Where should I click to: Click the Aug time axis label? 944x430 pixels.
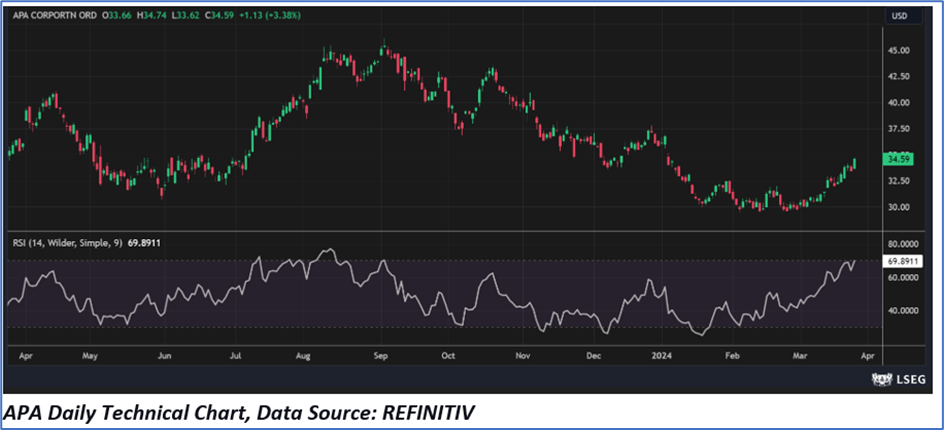(x=304, y=356)
